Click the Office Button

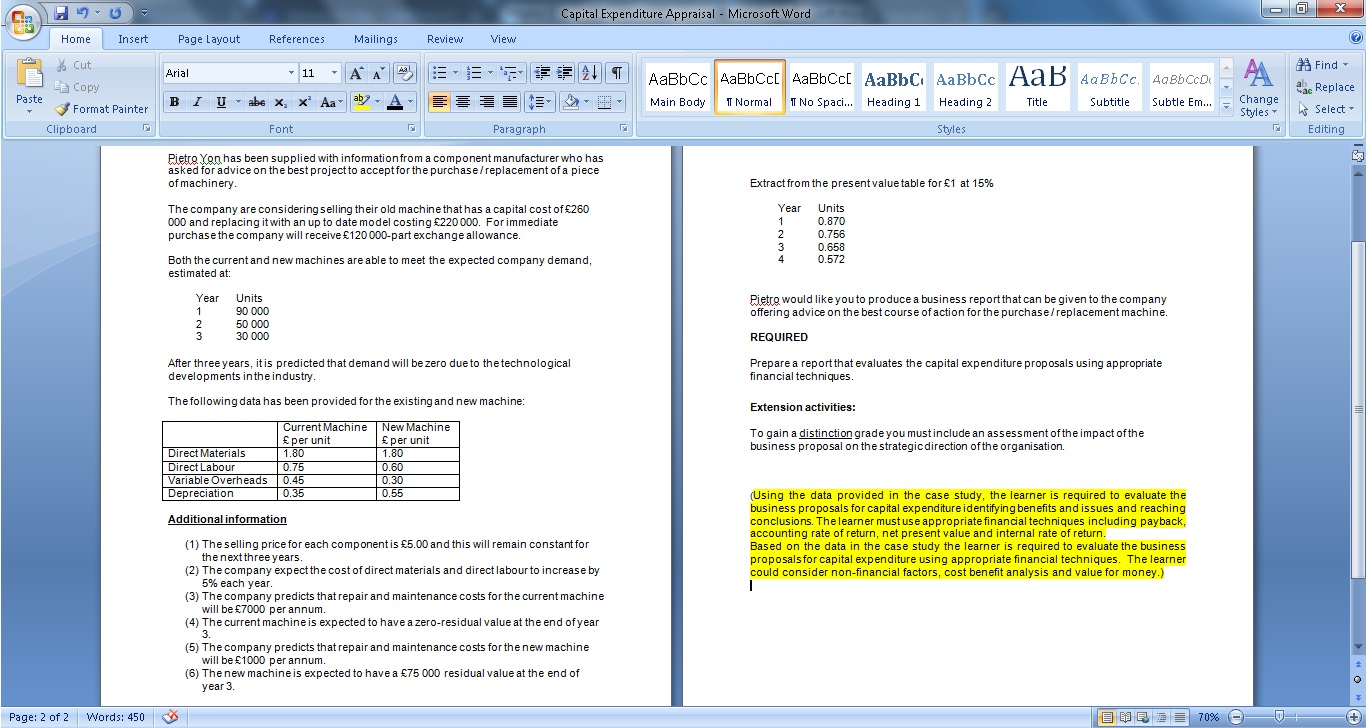coord(23,21)
